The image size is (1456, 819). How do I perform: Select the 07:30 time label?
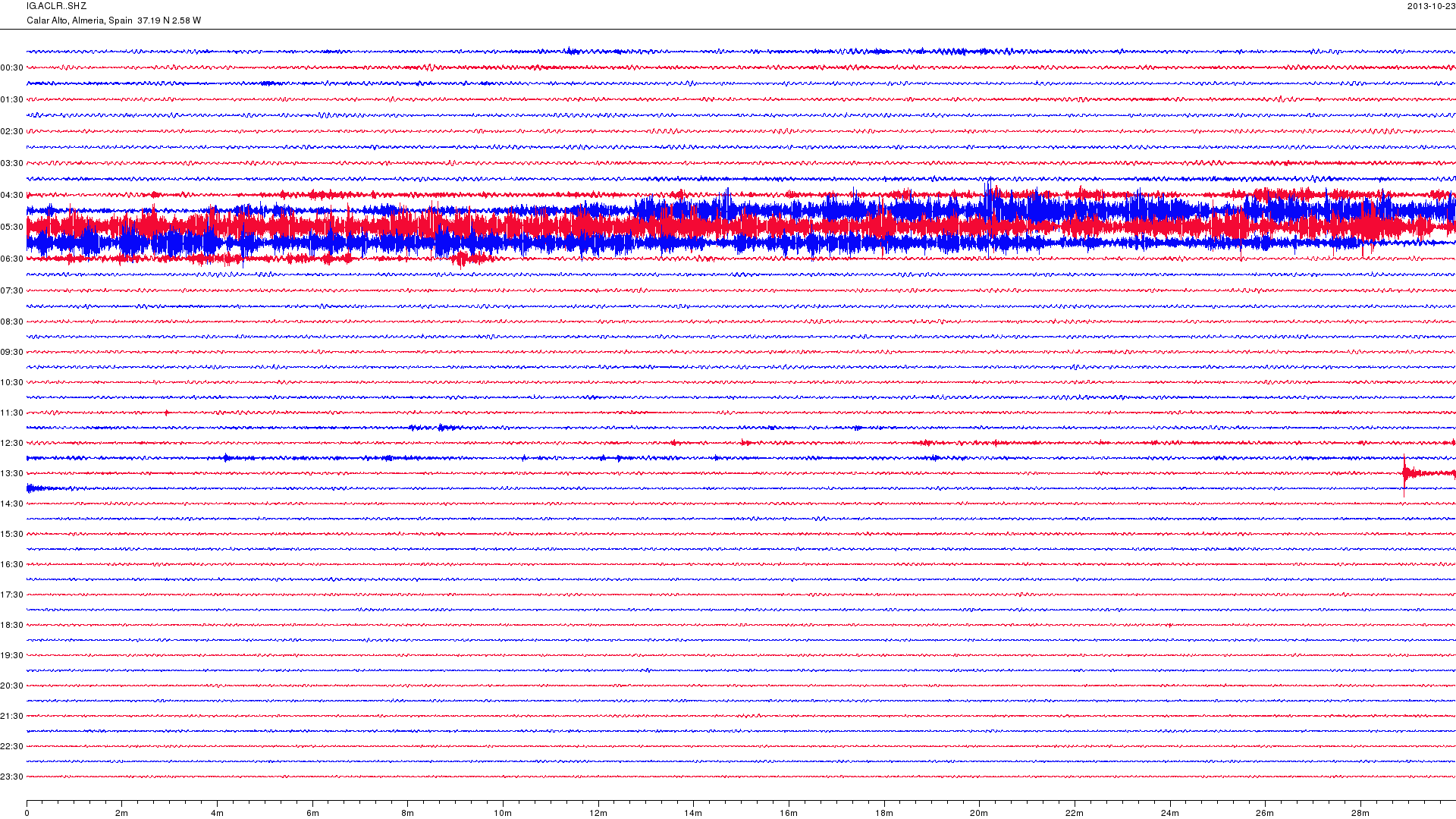tap(11, 291)
